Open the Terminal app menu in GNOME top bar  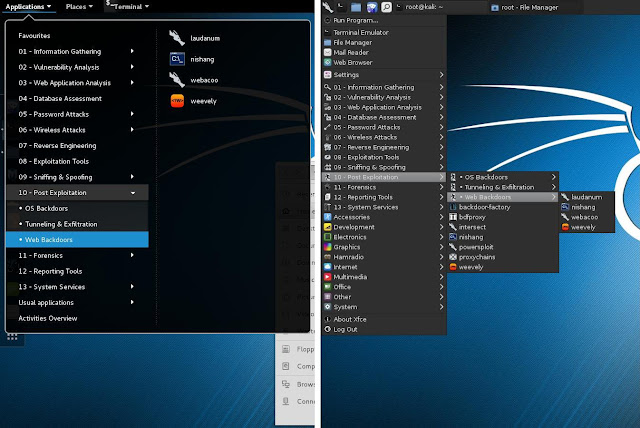128,7
